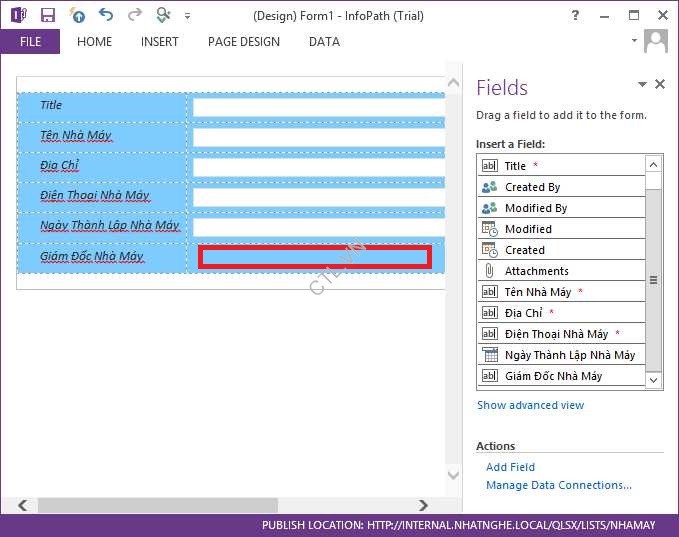Click the user account avatar icon
The height and width of the screenshot is (537, 679).
coord(656,41)
